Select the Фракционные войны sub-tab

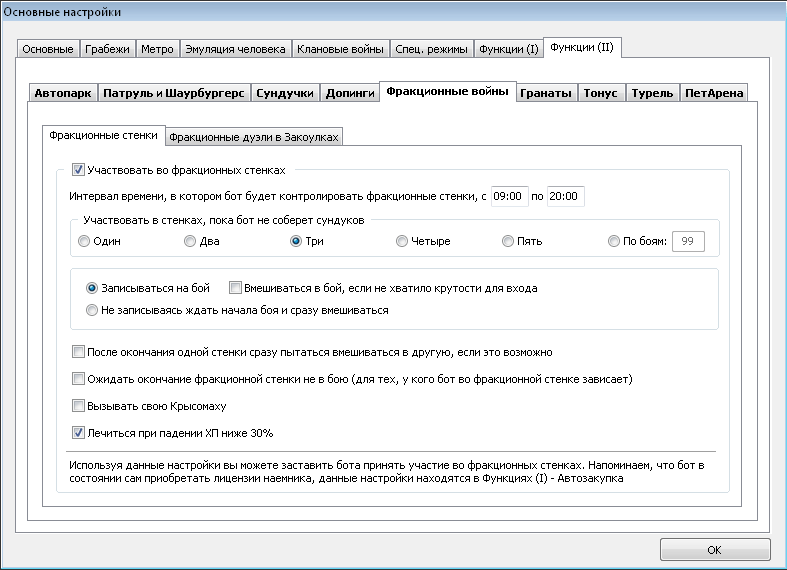447,91
